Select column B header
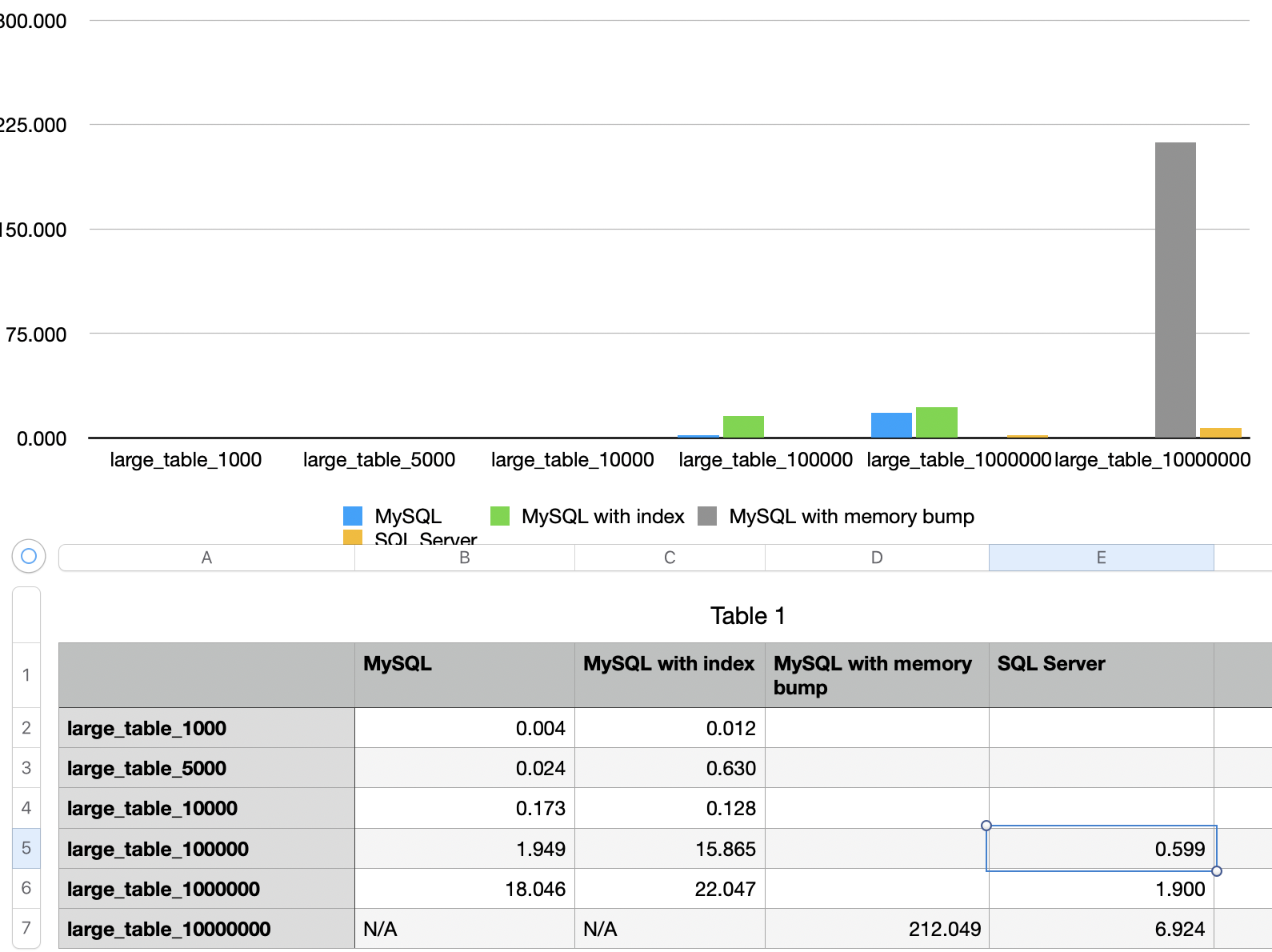Screen dimensions: 1272x952 (x=465, y=558)
